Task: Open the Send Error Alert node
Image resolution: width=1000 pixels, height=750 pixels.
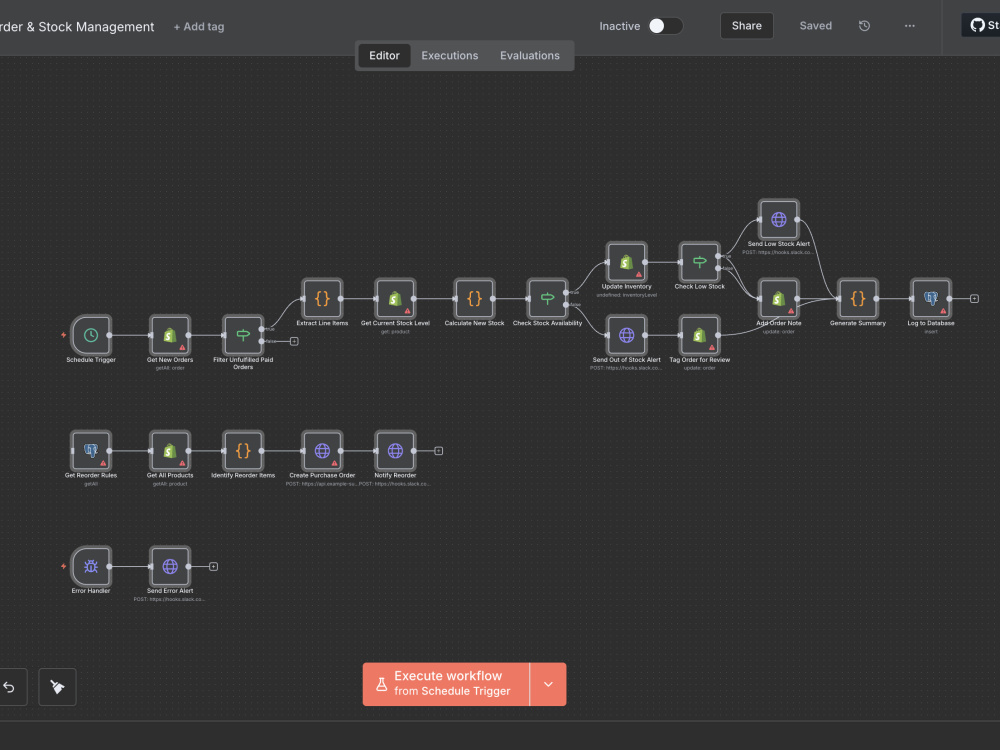Action: tap(170, 566)
